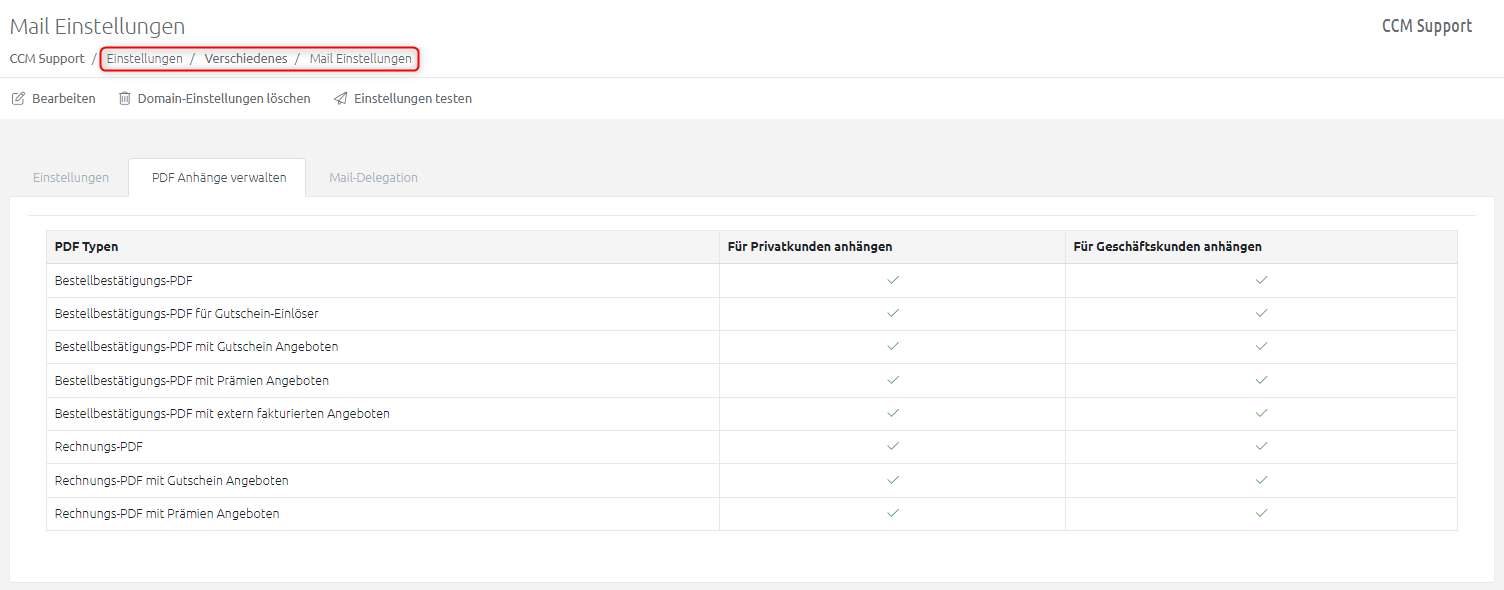The image size is (1504, 590).
Task: Click Domain-Einstellungen löschen button
Action: pos(214,99)
